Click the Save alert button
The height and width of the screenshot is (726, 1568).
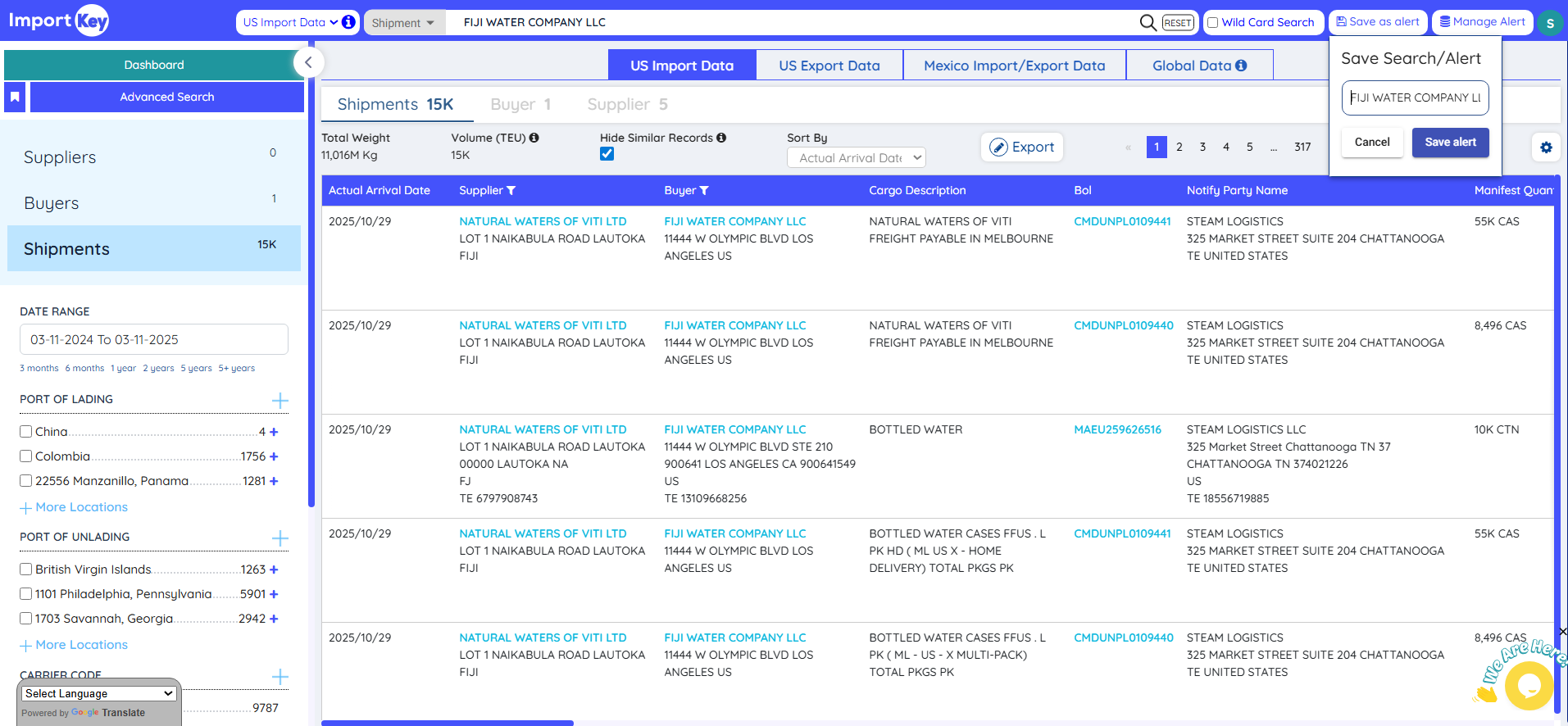(x=1450, y=143)
